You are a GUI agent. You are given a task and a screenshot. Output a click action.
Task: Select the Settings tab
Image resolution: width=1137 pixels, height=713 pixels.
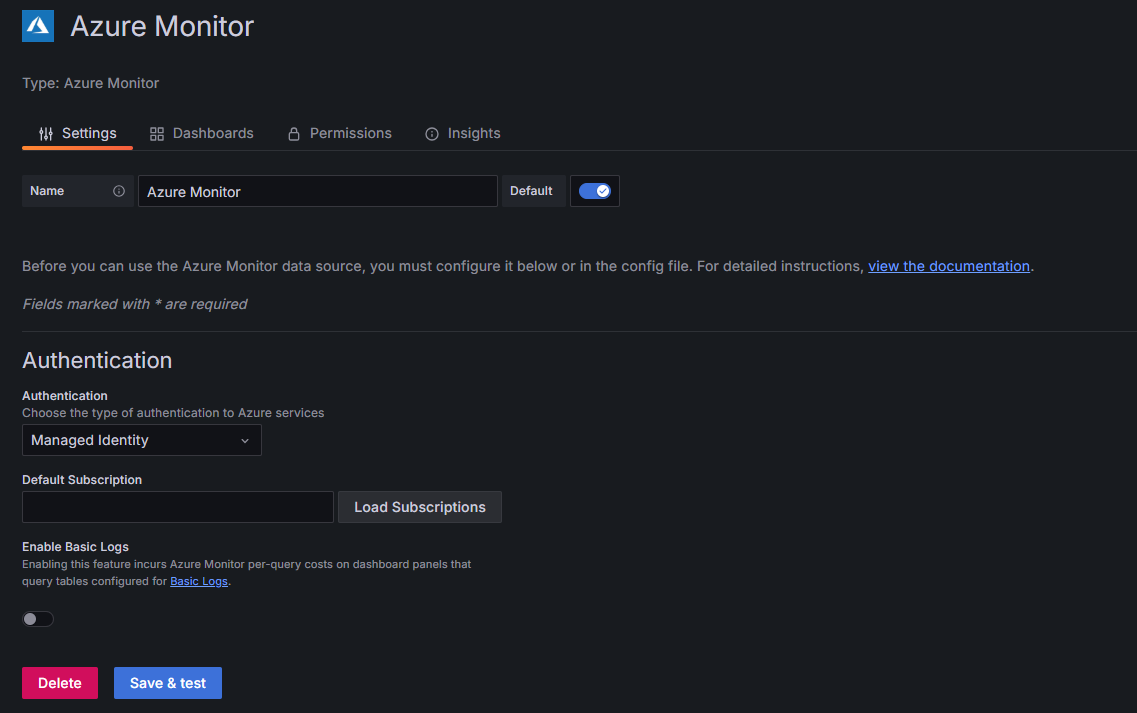coord(78,133)
